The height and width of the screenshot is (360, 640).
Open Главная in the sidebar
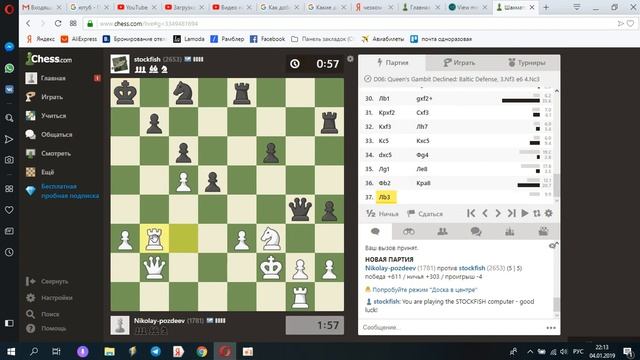click(x=53, y=78)
